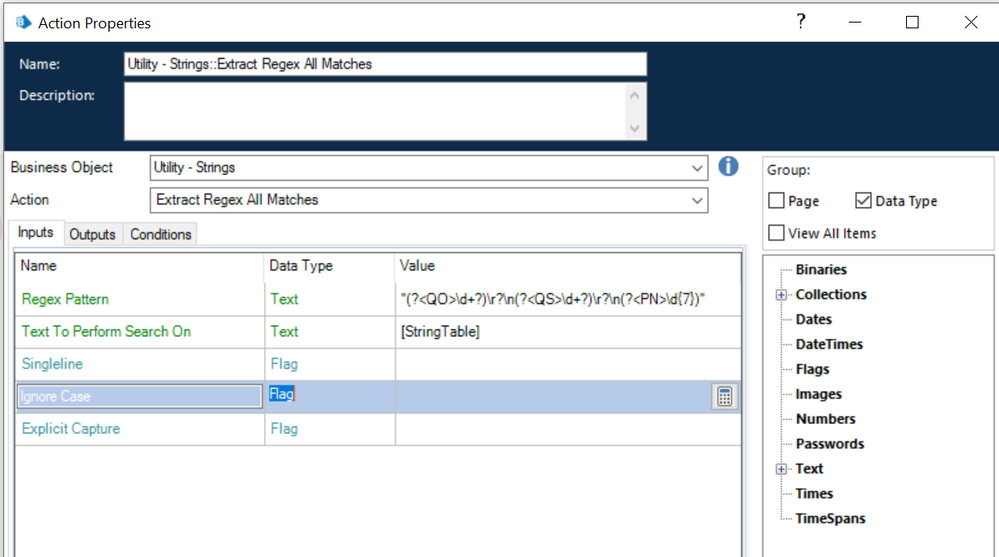
Task: Click the highlighted Flag type of Ignore Case
Action: tap(282, 394)
